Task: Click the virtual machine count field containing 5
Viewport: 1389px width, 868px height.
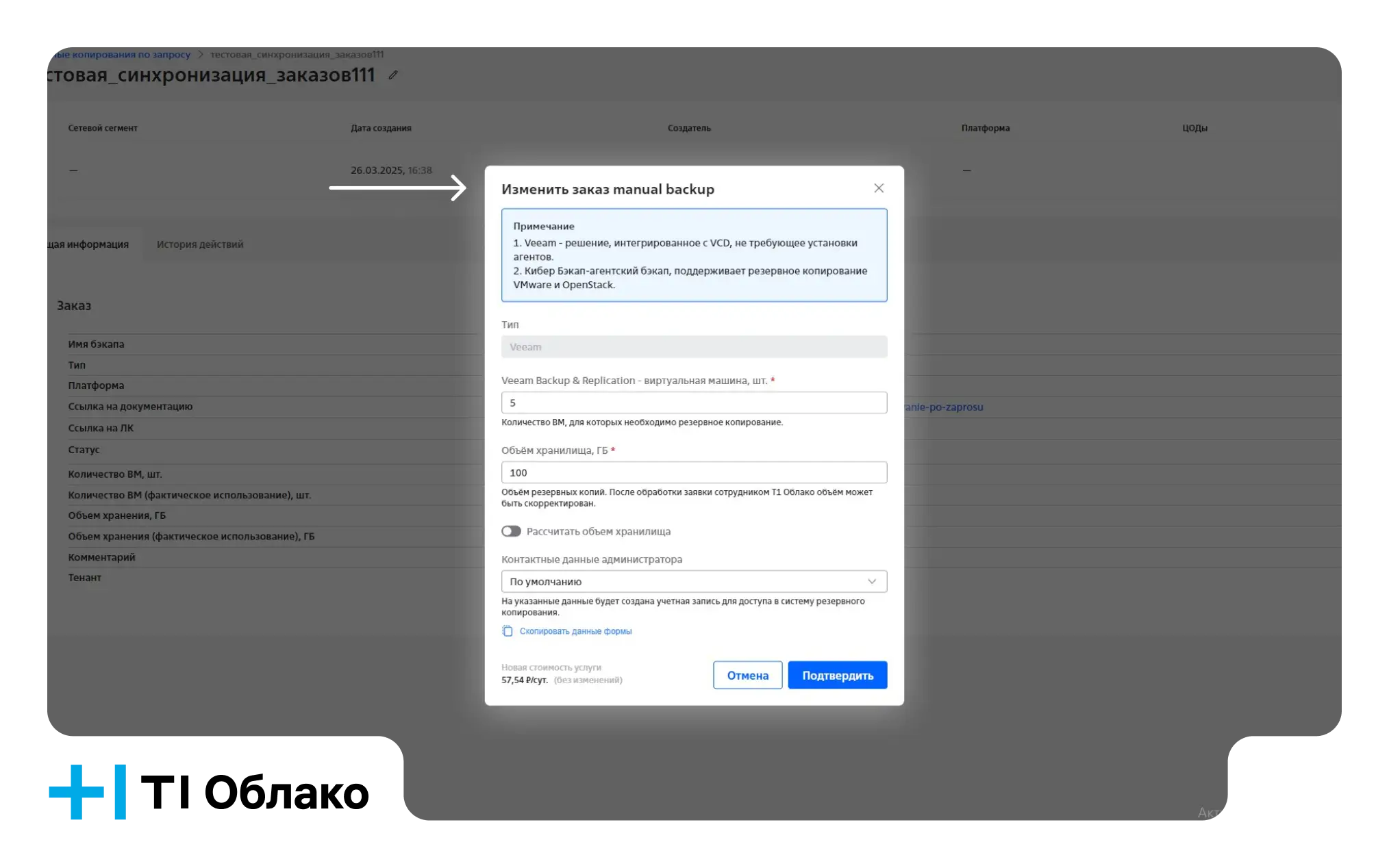Action: (x=694, y=403)
